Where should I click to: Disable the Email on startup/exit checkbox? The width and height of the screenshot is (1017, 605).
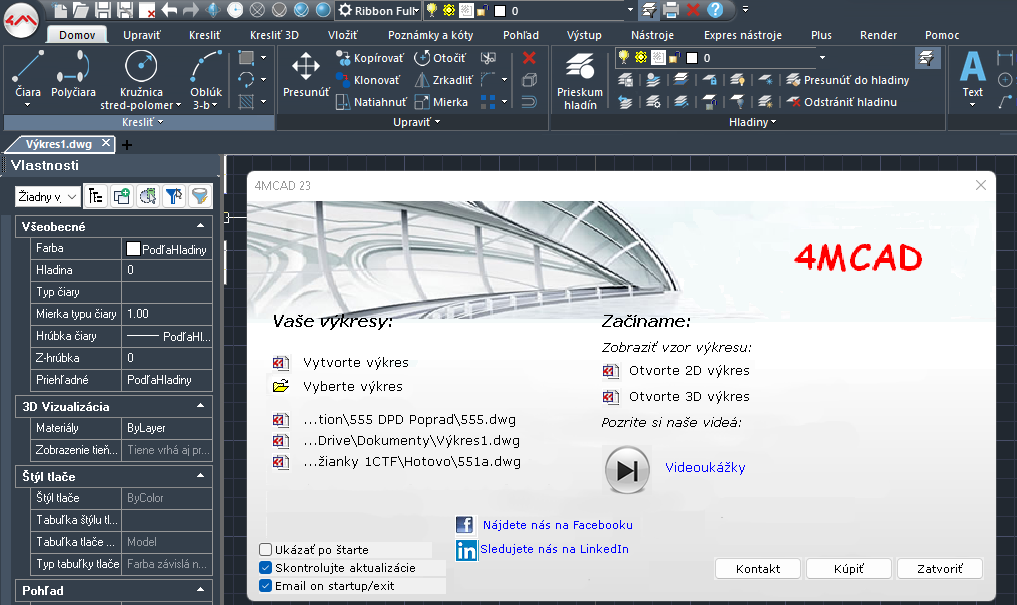(265, 586)
